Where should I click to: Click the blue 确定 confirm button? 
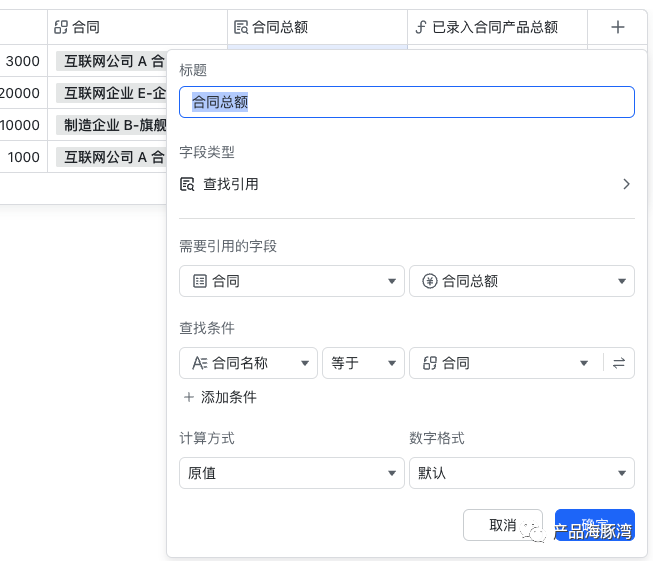point(595,525)
